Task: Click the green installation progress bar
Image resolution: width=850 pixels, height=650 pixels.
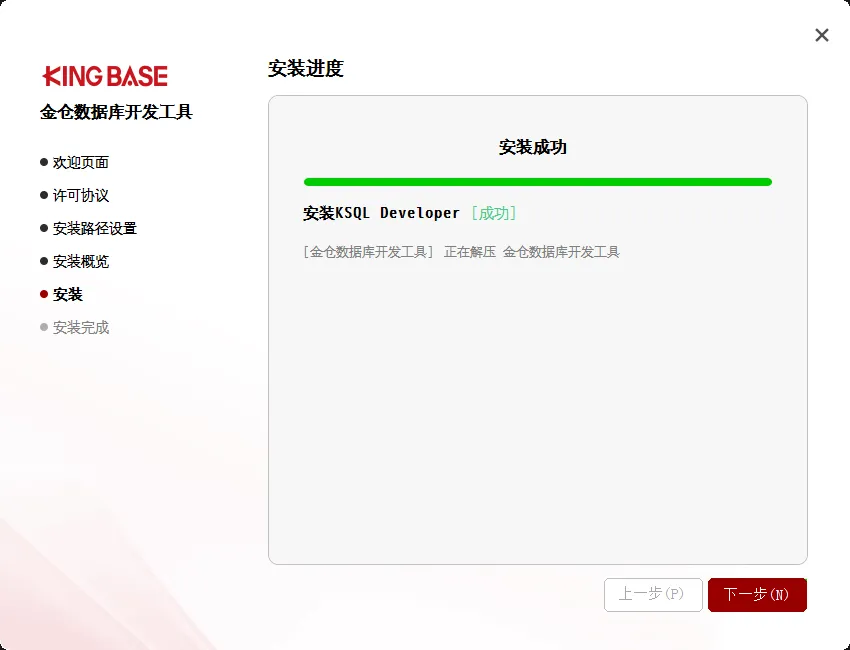Action: coord(538,182)
